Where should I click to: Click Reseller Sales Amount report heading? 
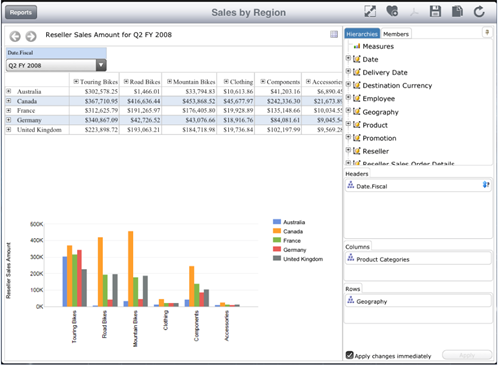tap(109, 35)
